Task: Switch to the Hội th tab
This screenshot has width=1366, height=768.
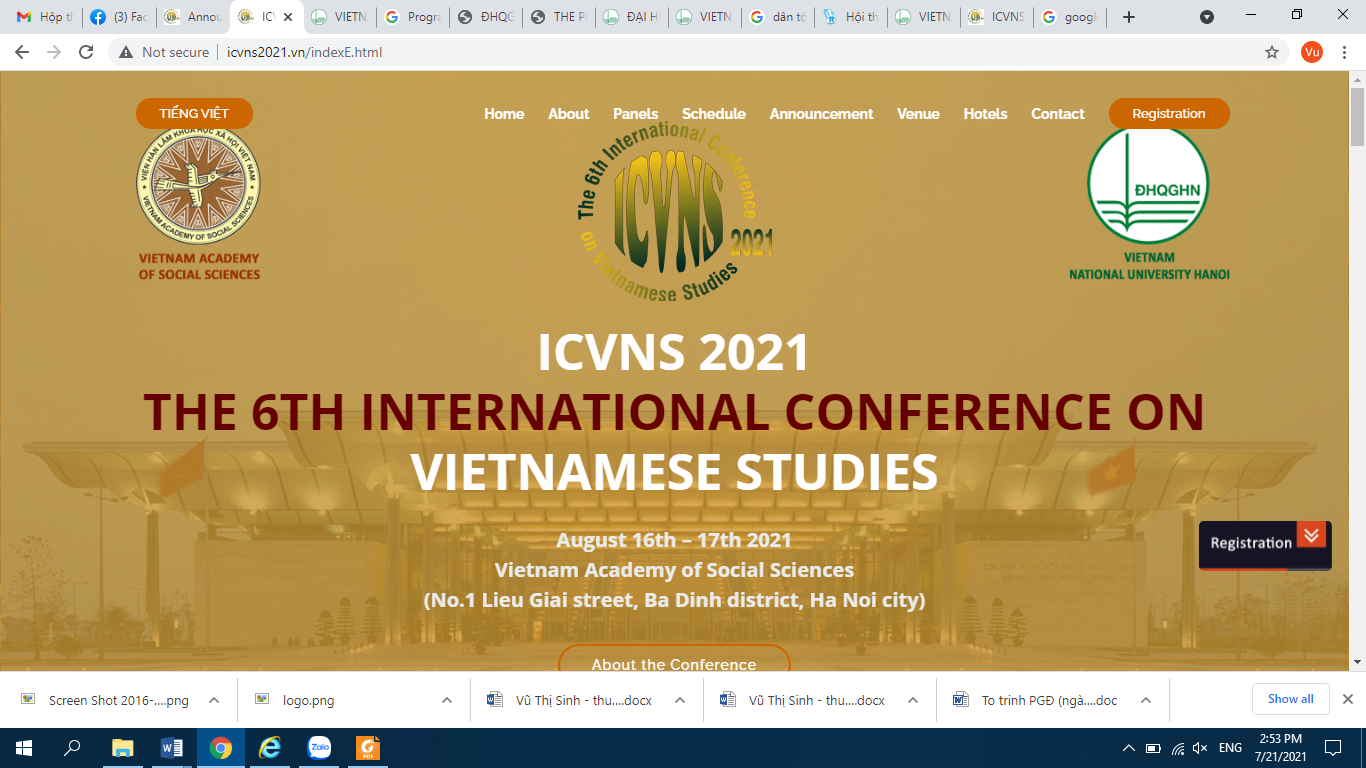Action: (851, 17)
